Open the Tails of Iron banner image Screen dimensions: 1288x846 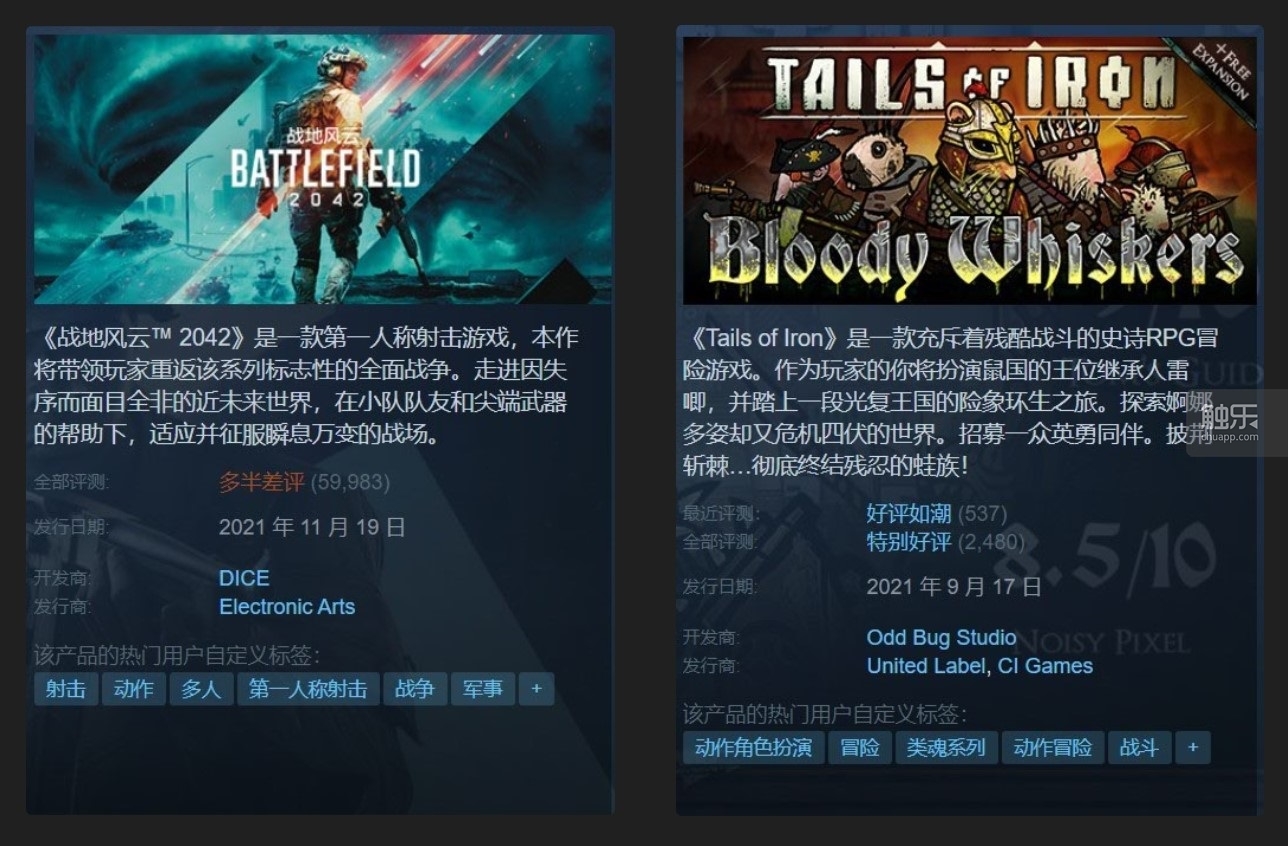(969, 170)
